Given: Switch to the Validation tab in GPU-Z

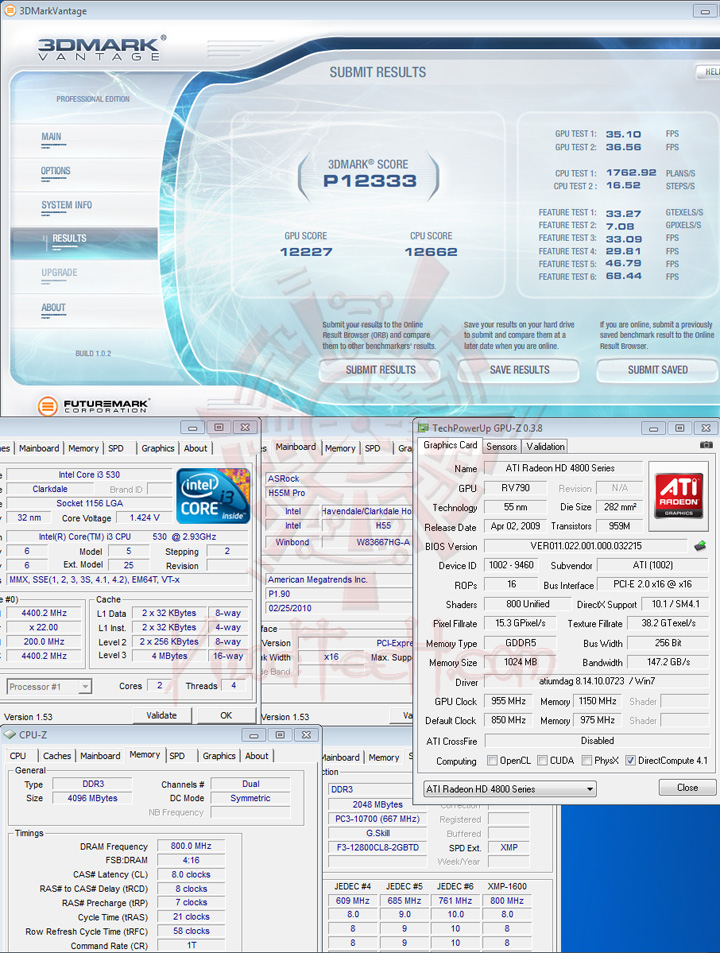Looking at the screenshot, I should coord(545,446).
